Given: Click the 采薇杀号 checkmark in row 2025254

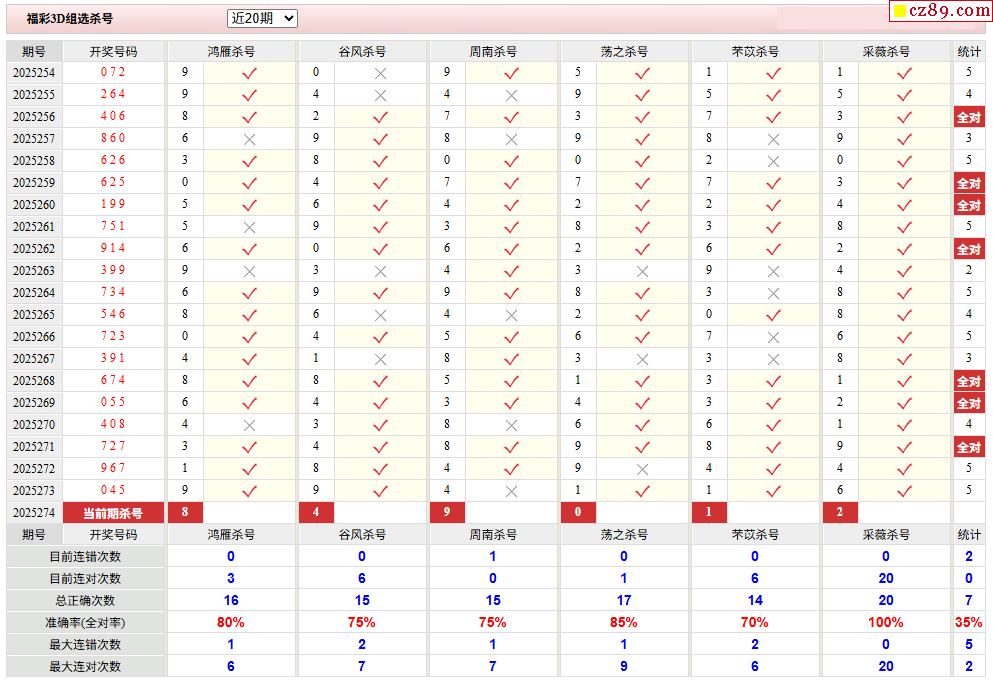Looking at the screenshot, I should pyautogui.click(x=904, y=73).
